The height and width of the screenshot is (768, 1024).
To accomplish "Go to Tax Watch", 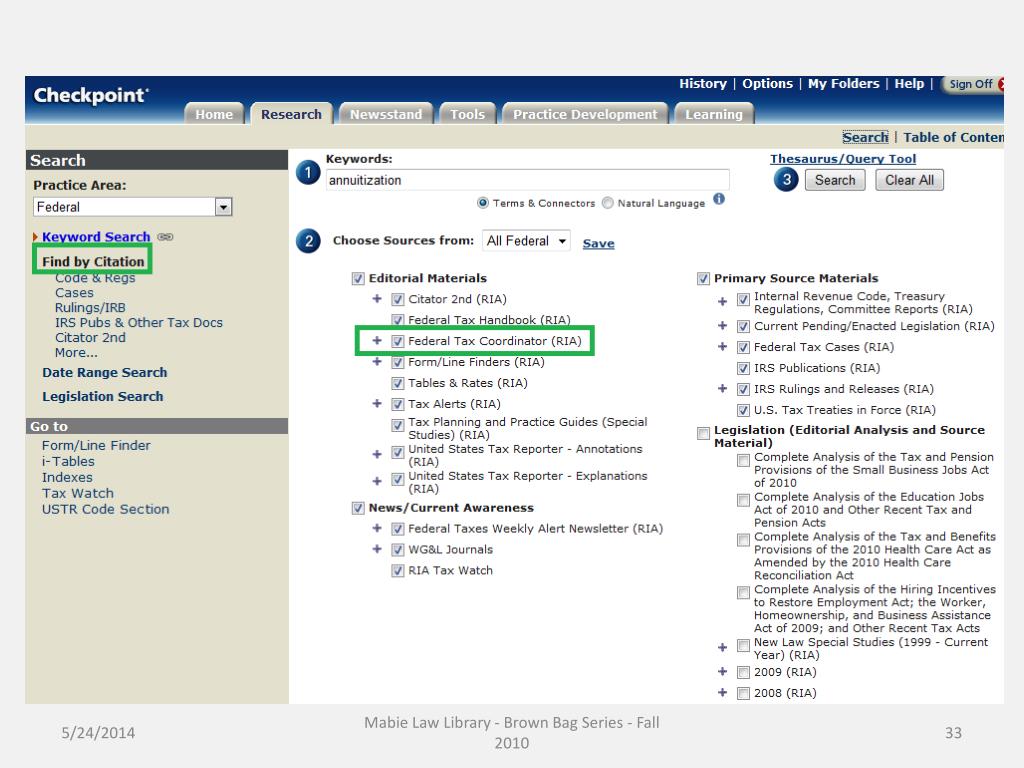I will click(78, 493).
